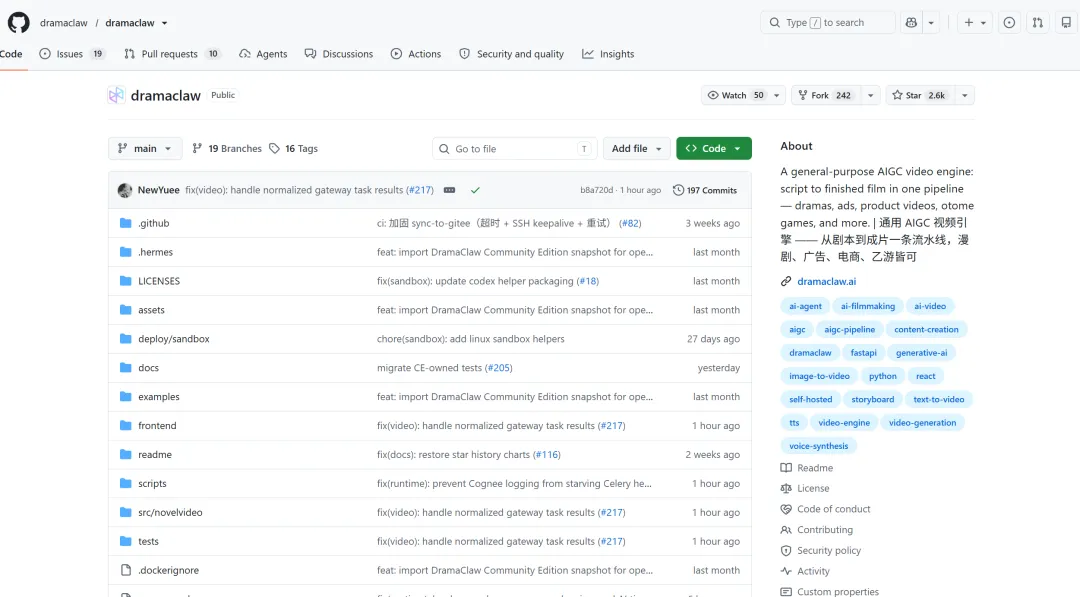Open the Fork options dropdown arrow

(871, 95)
